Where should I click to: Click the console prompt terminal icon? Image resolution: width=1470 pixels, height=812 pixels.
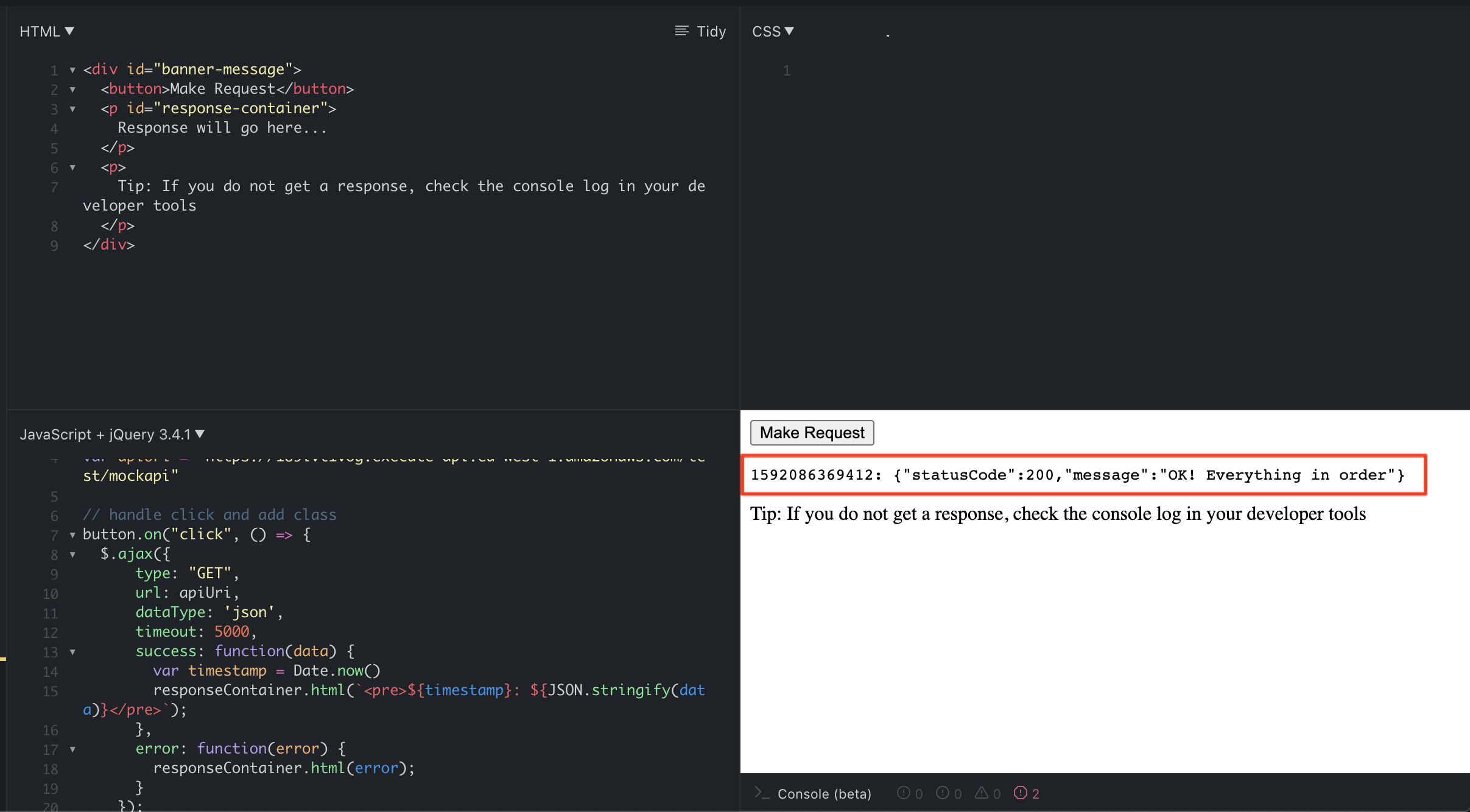point(762,793)
